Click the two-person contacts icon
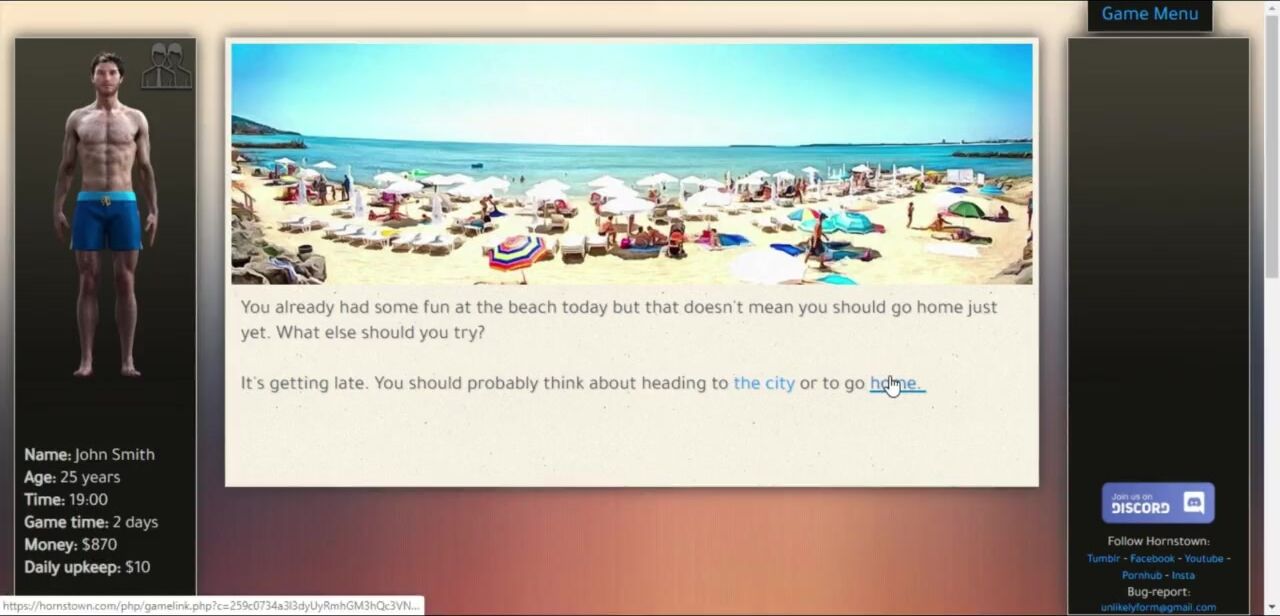The image size is (1280, 616). pos(166,66)
